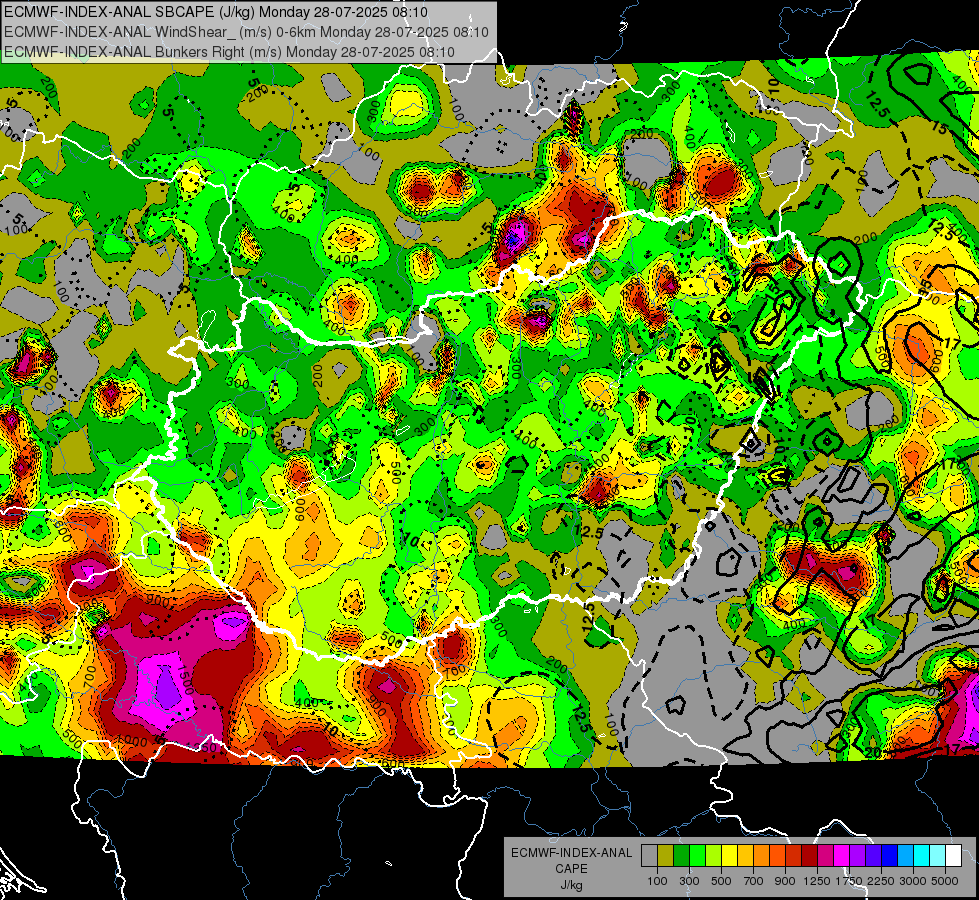979x900 pixels.
Task: Click the 300 legend tick label
Action: (x=689, y=881)
